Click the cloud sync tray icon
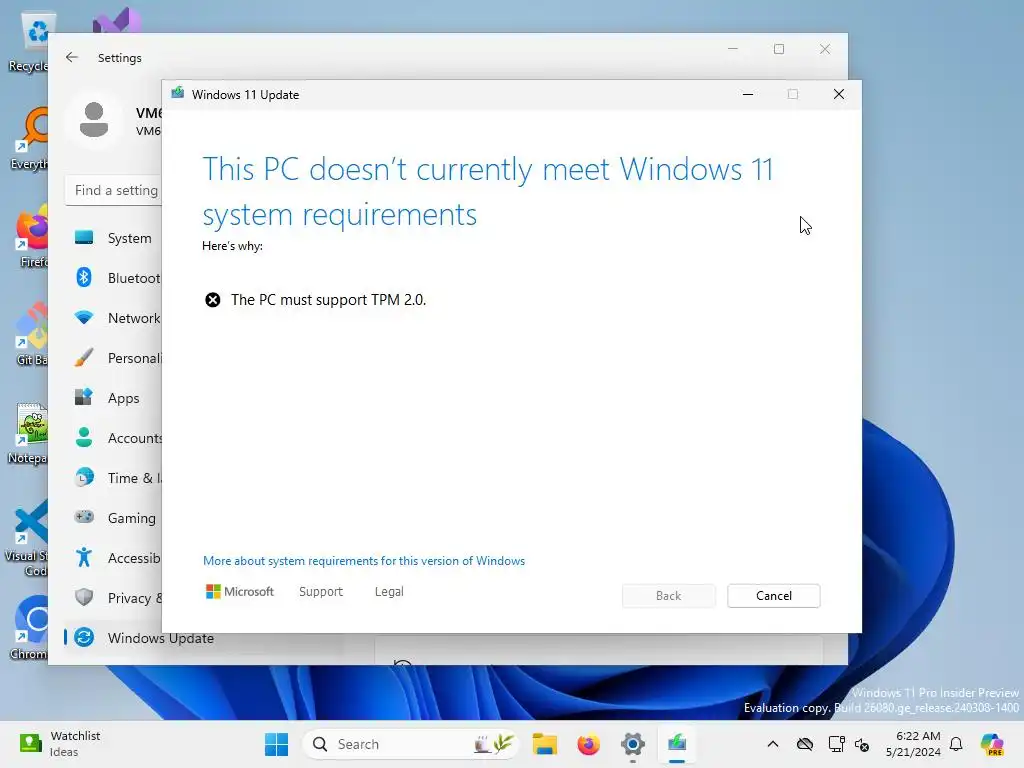Image resolution: width=1024 pixels, height=768 pixels. click(x=805, y=744)
